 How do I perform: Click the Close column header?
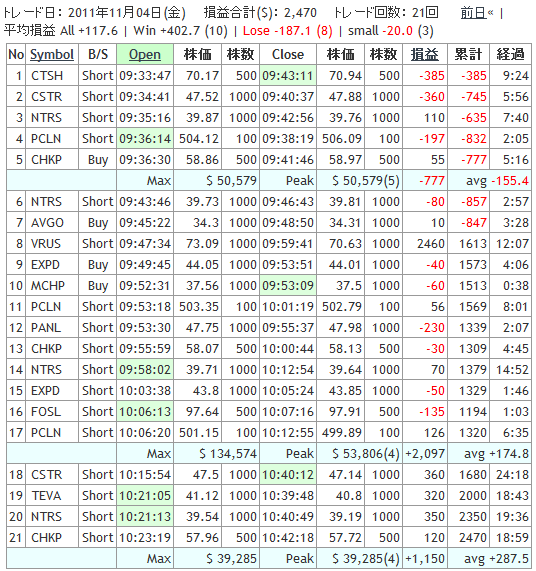(x=288, y=55)
